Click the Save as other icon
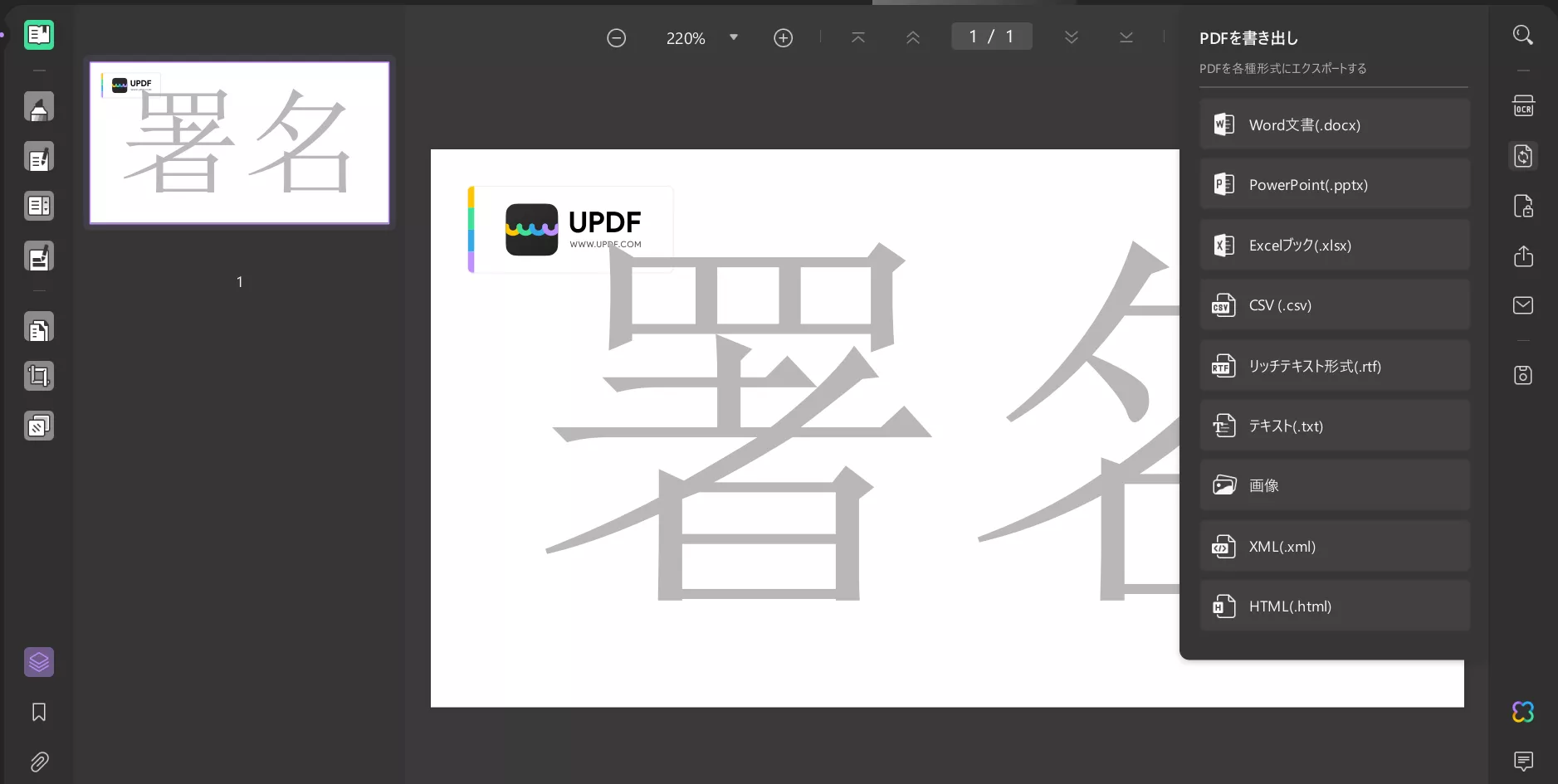The image size is (1558, 784). (1523, 375)
